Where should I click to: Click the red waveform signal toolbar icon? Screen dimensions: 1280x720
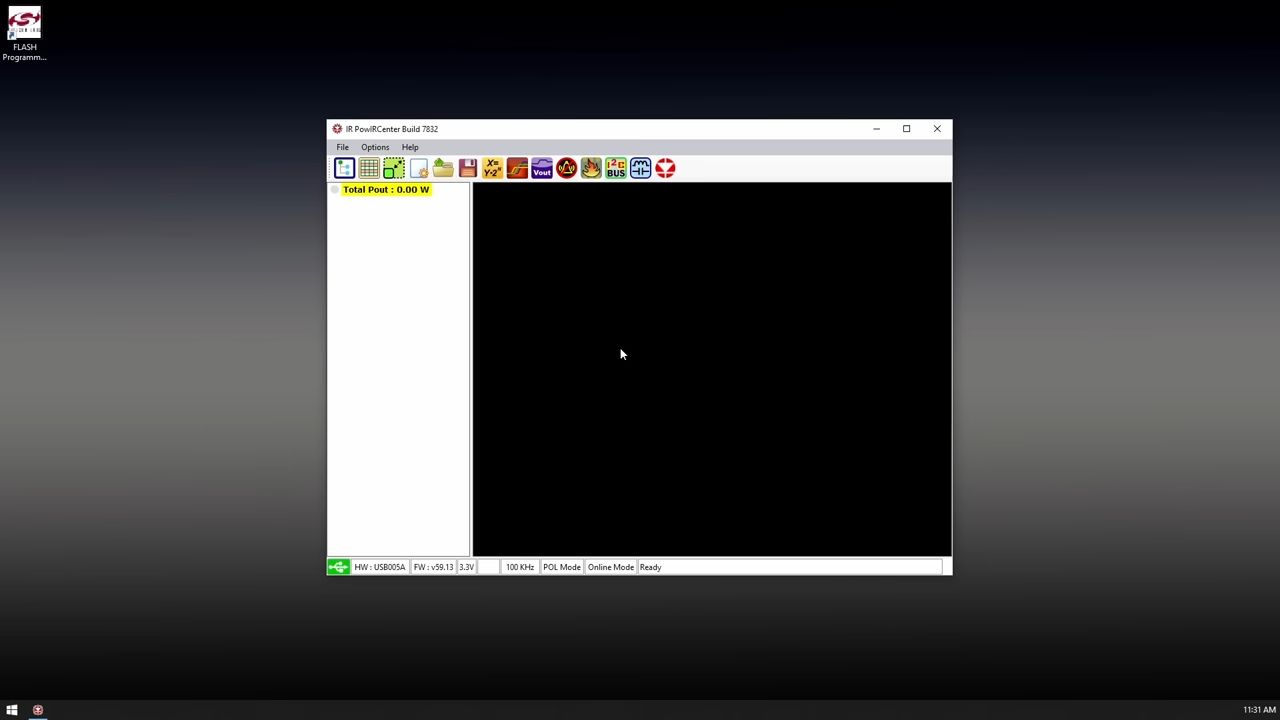click(517, 168)
